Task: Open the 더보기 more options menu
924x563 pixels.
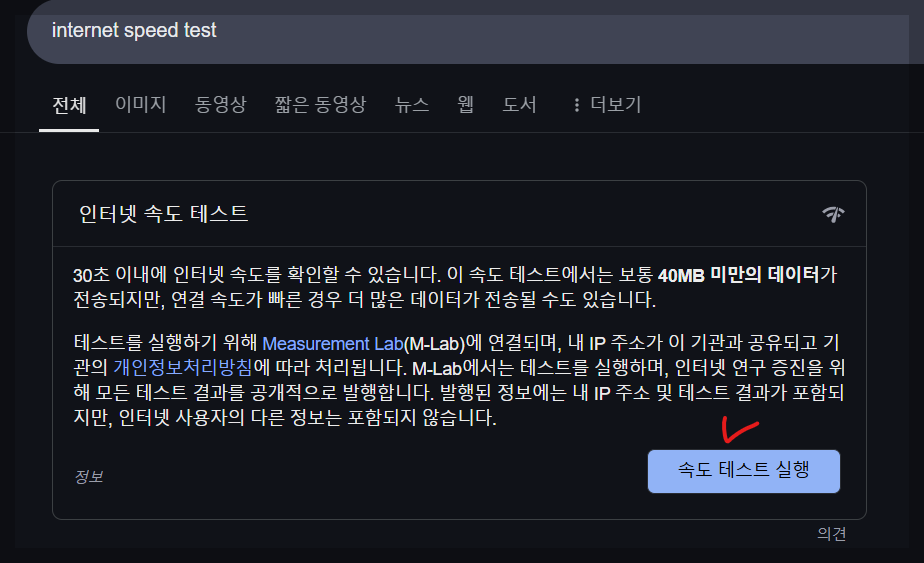Action: (x=607, y=105)
